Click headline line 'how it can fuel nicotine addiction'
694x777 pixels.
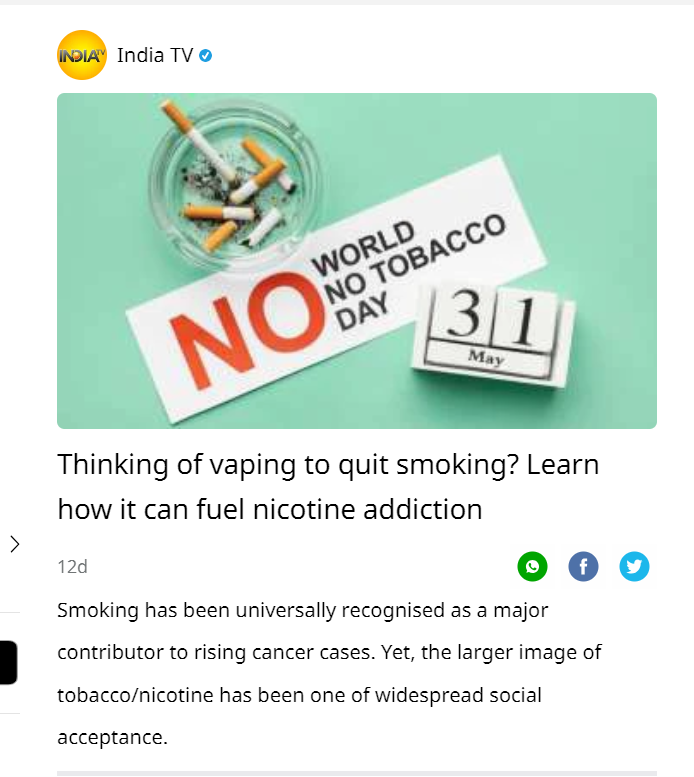[x=270, y=509]
